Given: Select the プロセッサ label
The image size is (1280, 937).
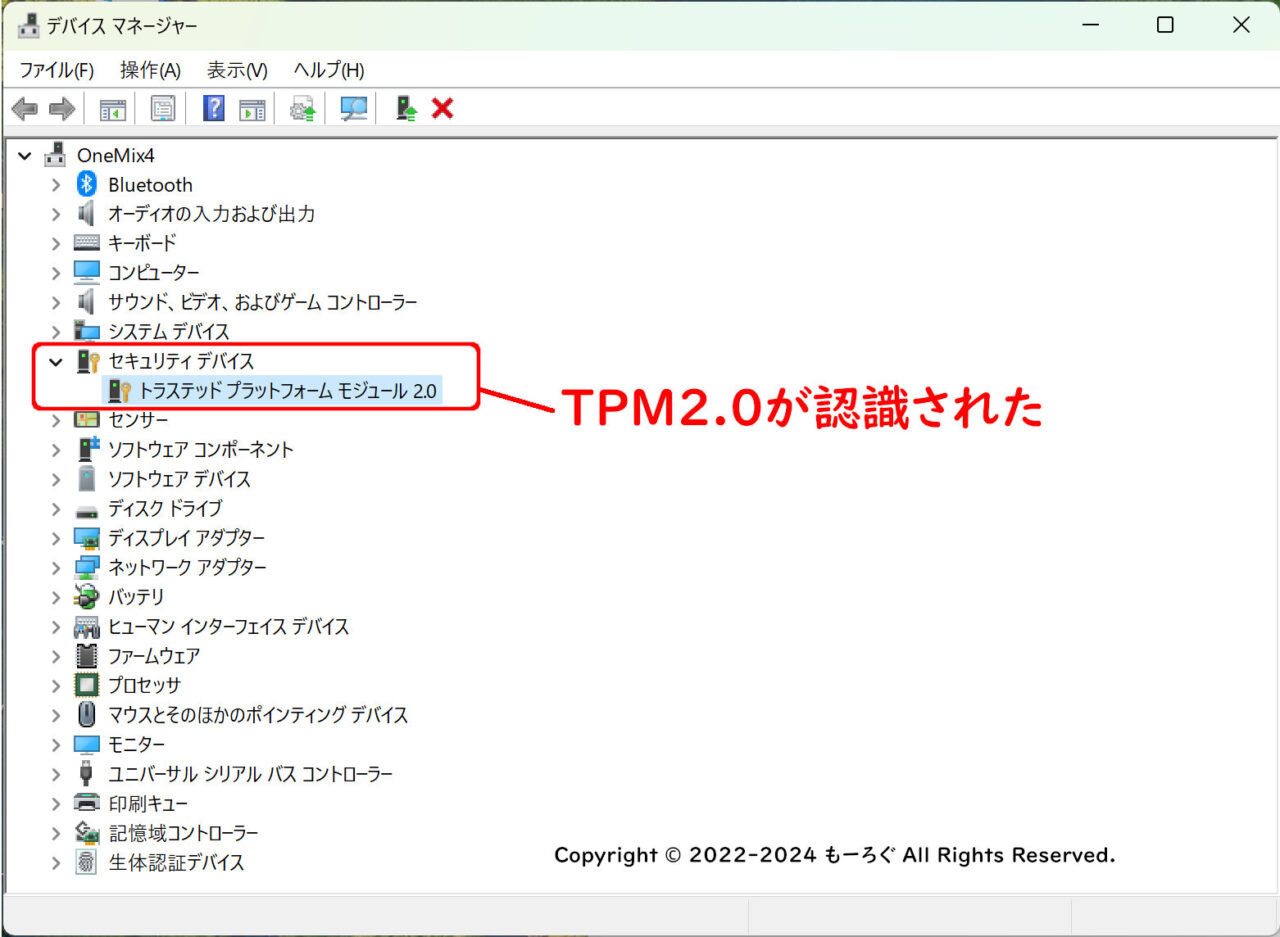Looking at the screenshot, I should pyautogui.click(x=145, y=685).
